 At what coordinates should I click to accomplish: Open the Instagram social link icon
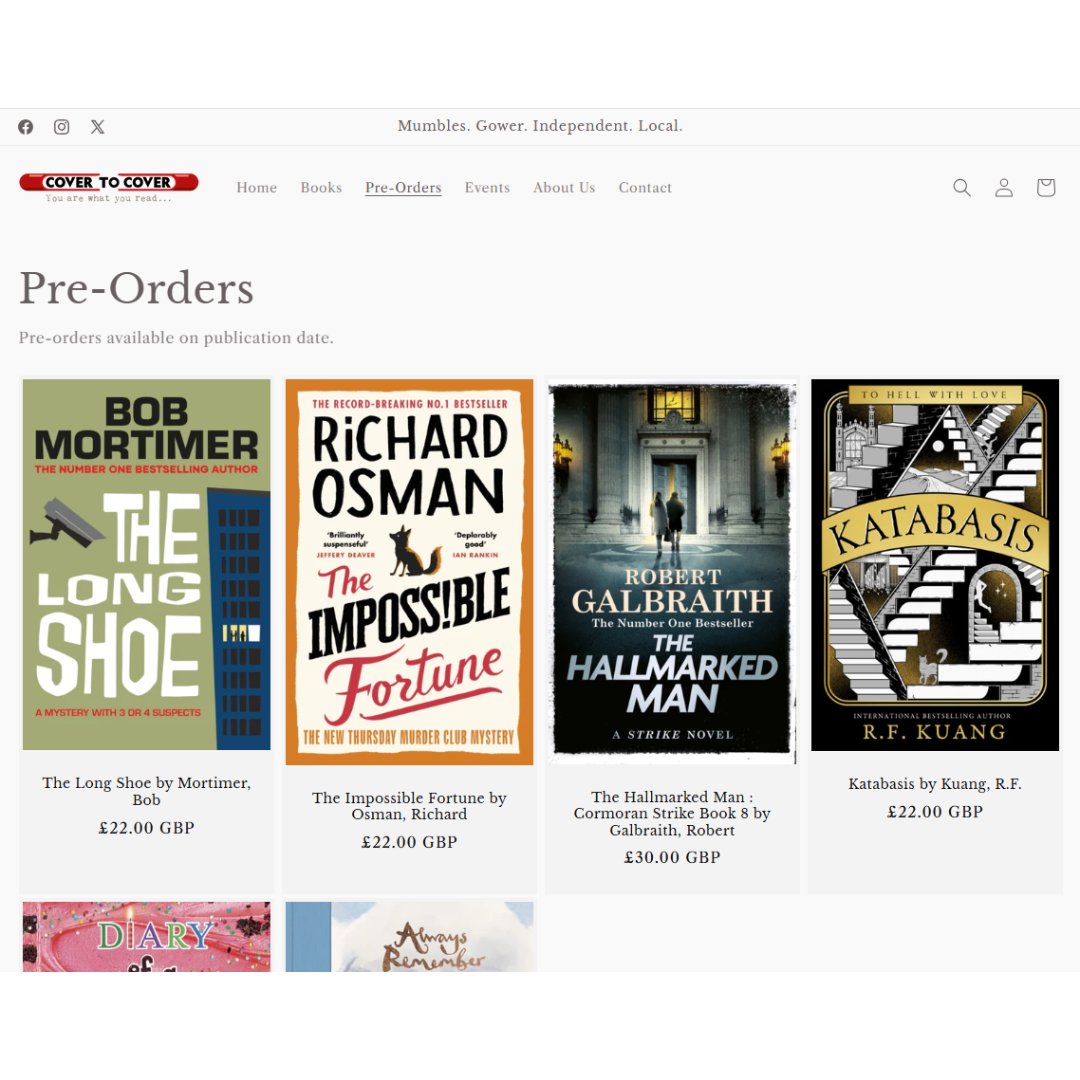pos(61,127)
